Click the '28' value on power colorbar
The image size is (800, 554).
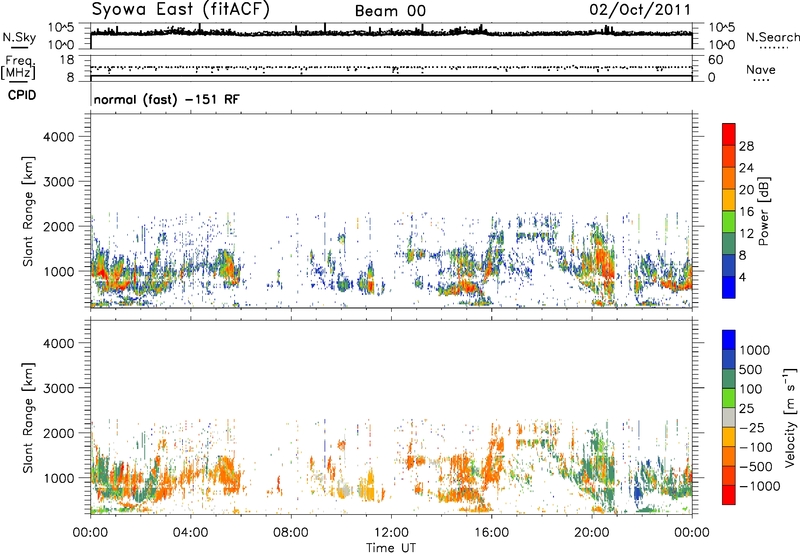pyautogui.click(x=746, y=146)
